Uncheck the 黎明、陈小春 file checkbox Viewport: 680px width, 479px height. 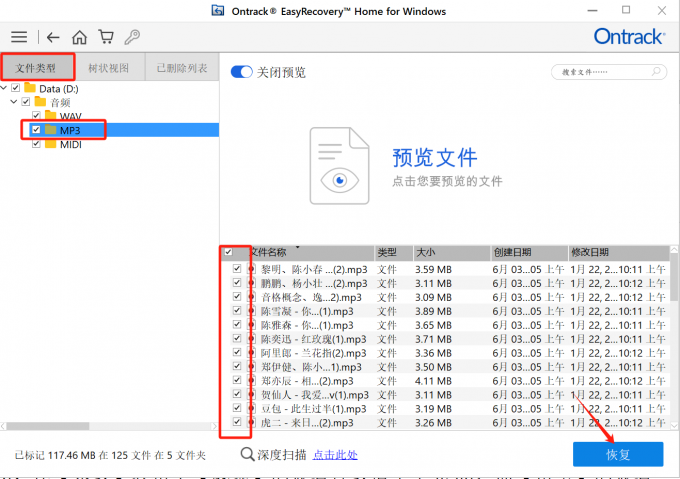click(x=237, y=269)
